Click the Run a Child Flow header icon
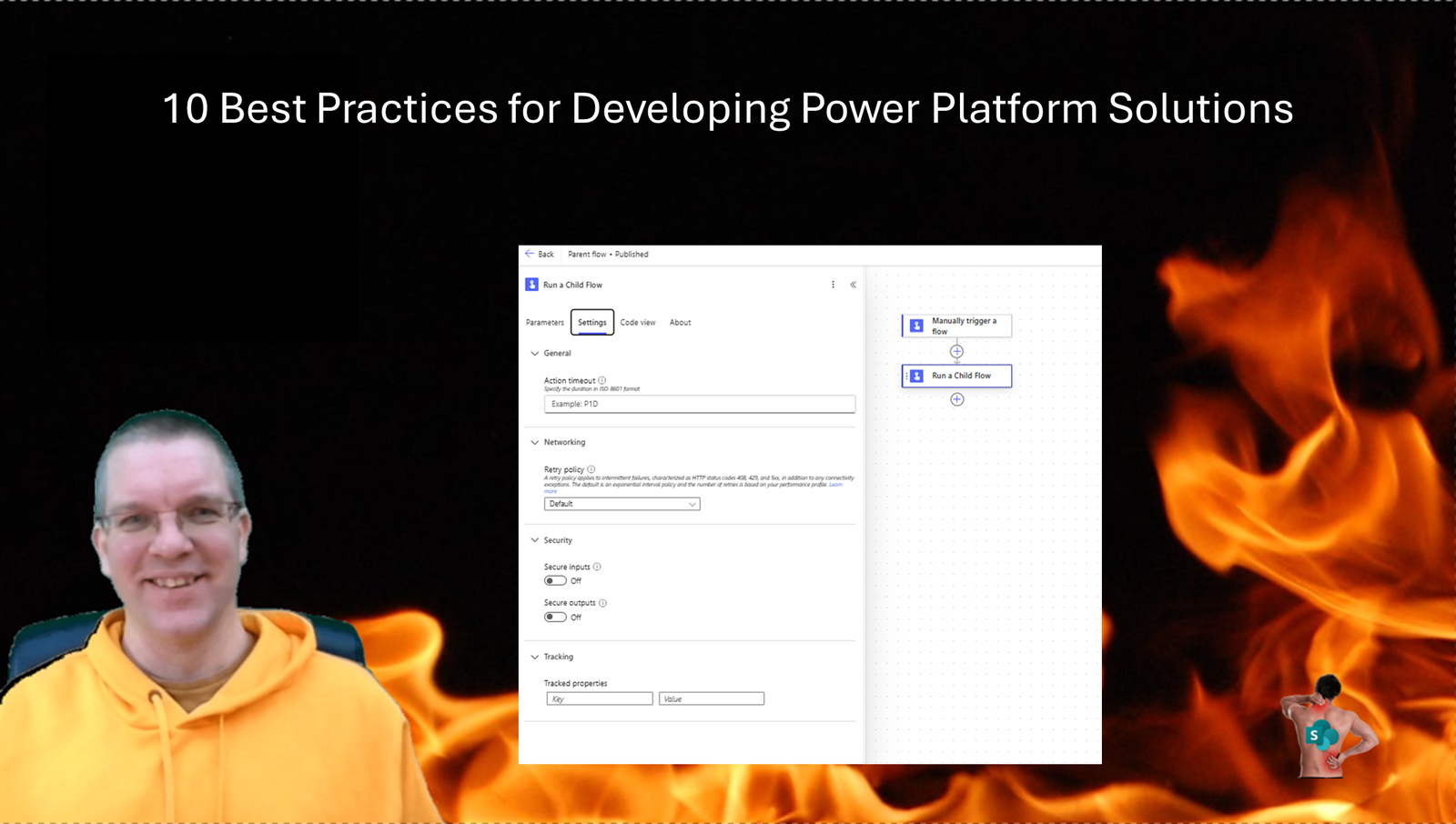The width and height of the screenshot is (1456, 824). tap(532, 285)
